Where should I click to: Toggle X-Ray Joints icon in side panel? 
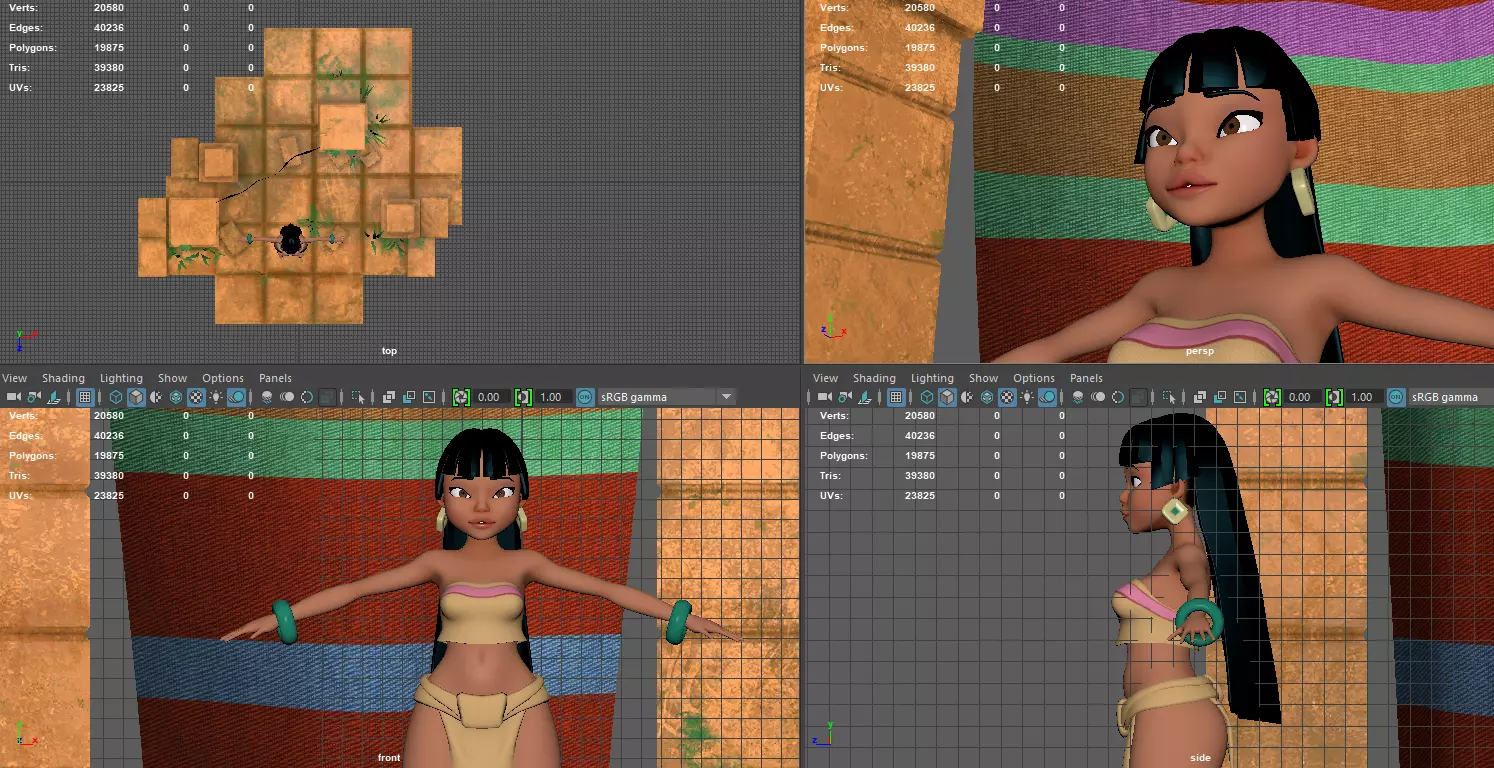coord(1240,397)
